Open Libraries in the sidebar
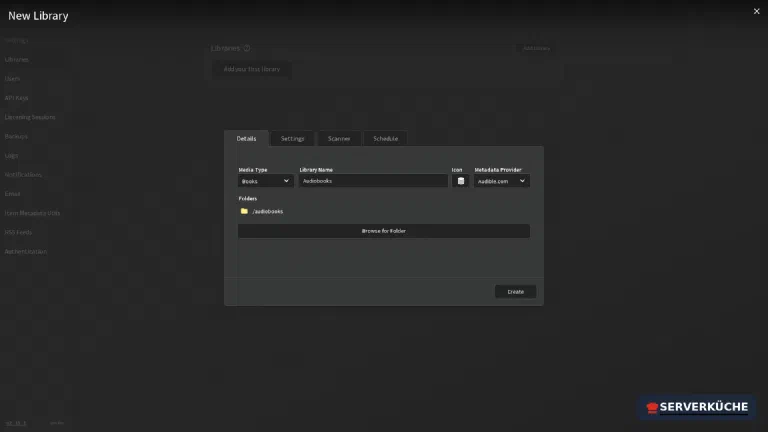The width and height of the screenshot is (768, 432). (x=17, y=60)
